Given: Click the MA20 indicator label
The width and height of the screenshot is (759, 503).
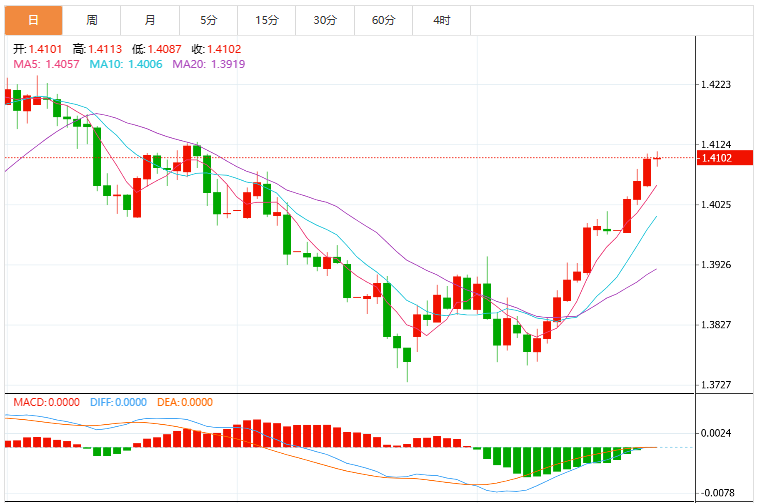Looking at the screenshot, I should [x=209, y=64].
